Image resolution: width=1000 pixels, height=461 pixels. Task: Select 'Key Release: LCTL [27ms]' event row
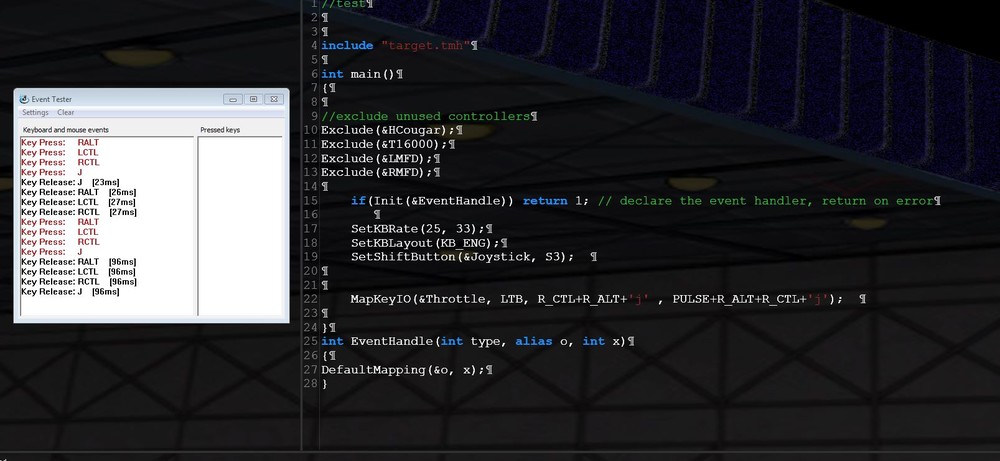click(78, 202)
